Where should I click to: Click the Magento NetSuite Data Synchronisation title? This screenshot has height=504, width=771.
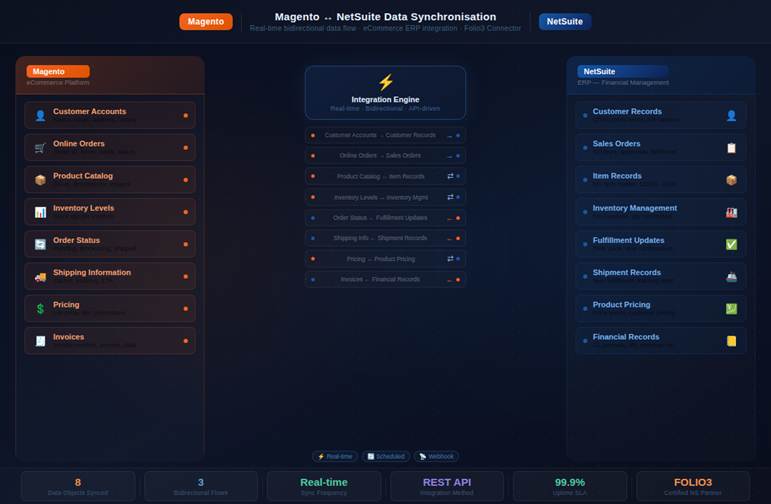click(x=386, y=17)
